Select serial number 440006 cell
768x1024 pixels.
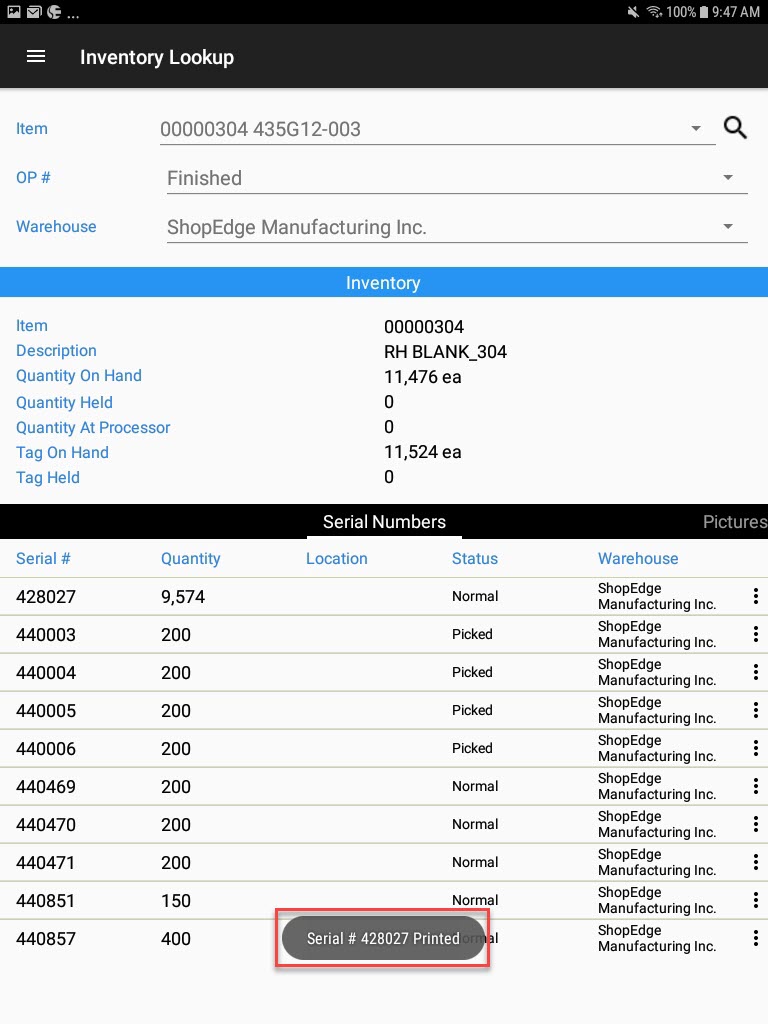click(46, 748)
